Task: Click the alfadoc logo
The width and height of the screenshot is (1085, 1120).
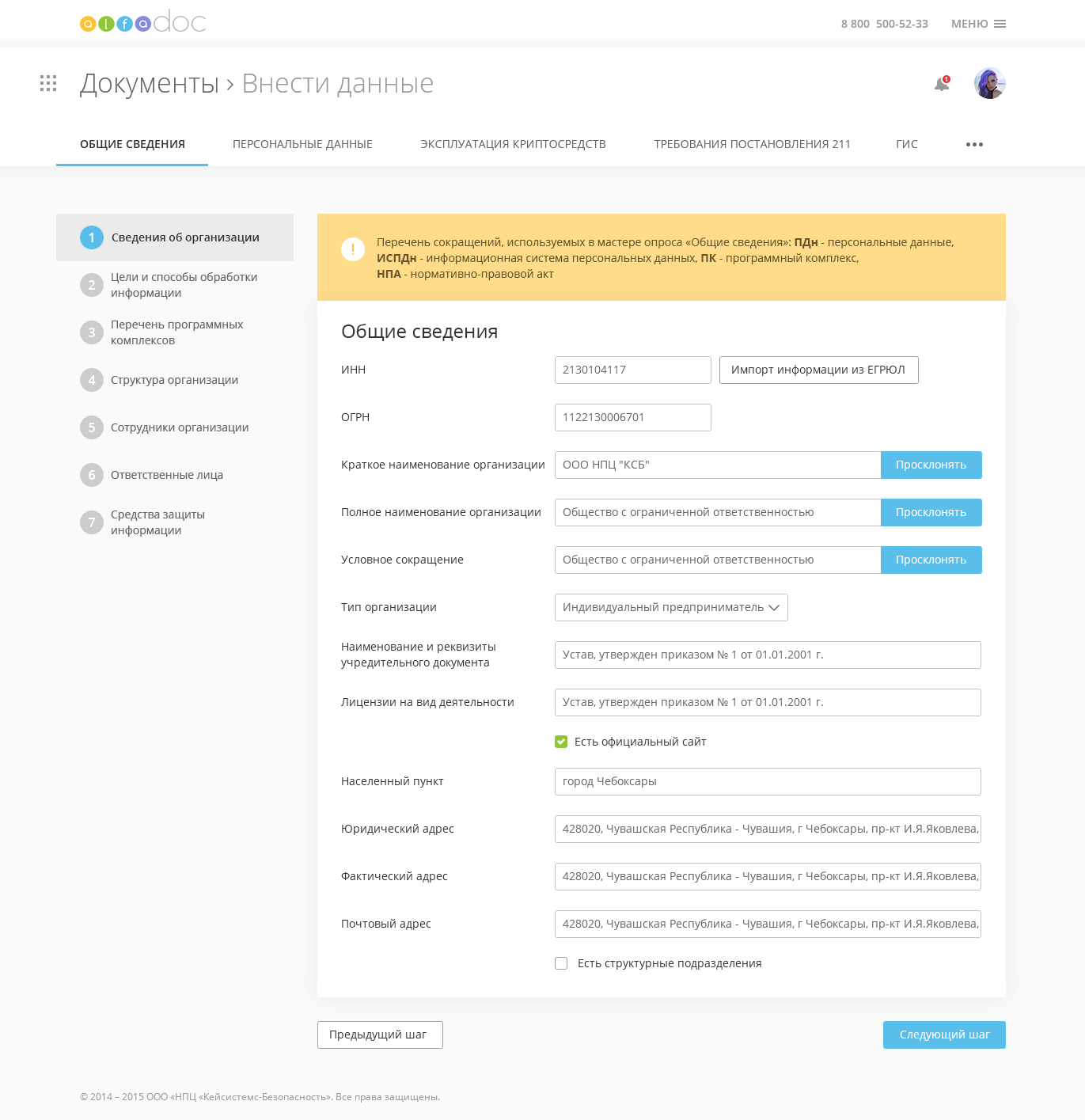Action: click(x=142, y=22)
